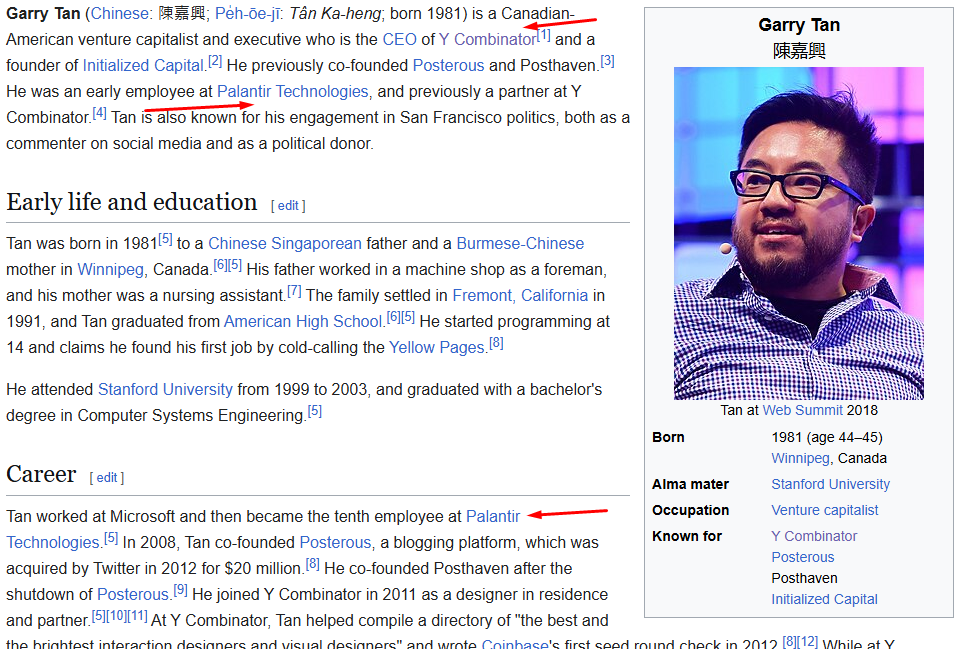Open citation [11] after 'and partner'

pyautogui.click(x=137, y=616)
